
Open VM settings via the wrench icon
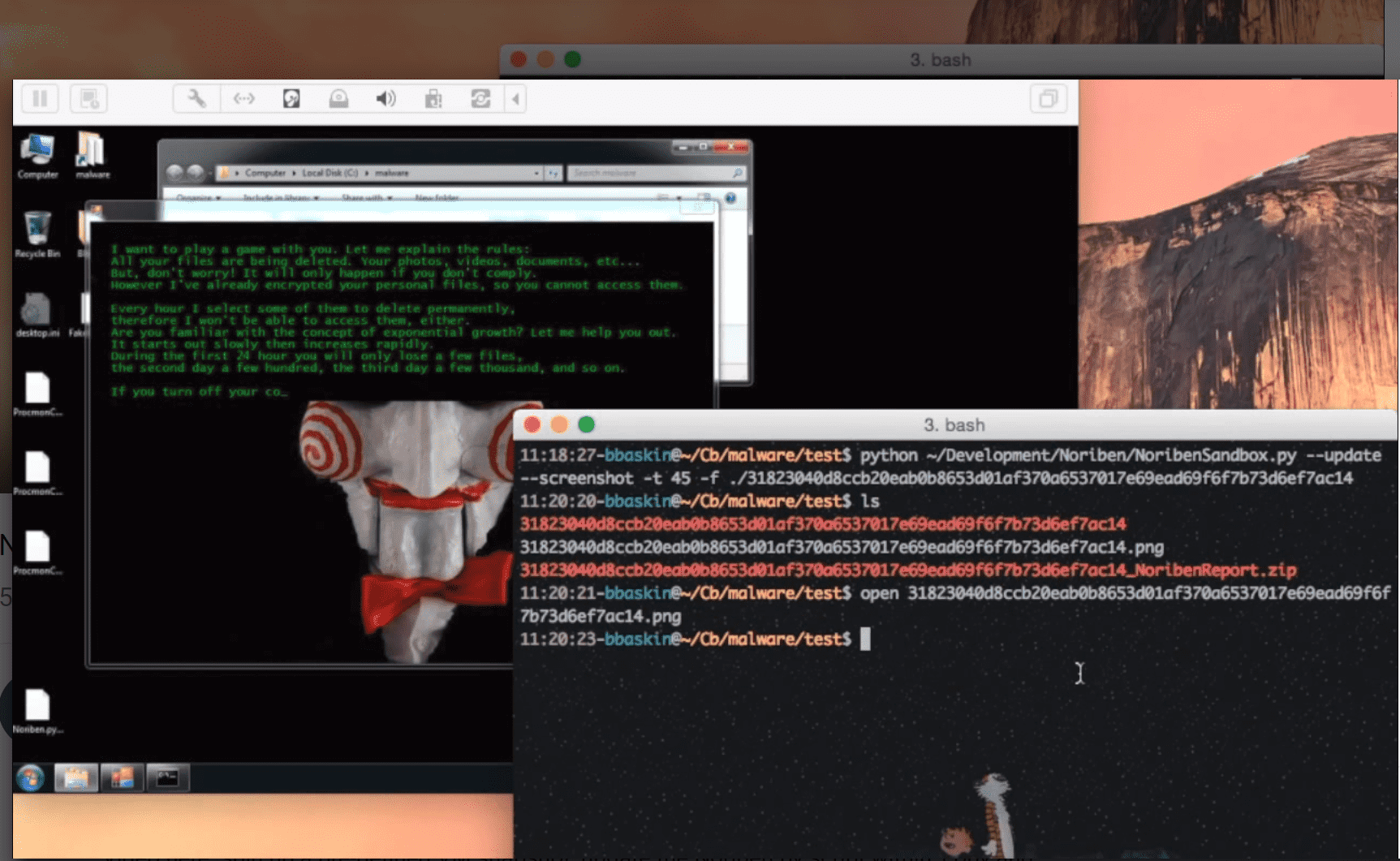click(196, 99)
